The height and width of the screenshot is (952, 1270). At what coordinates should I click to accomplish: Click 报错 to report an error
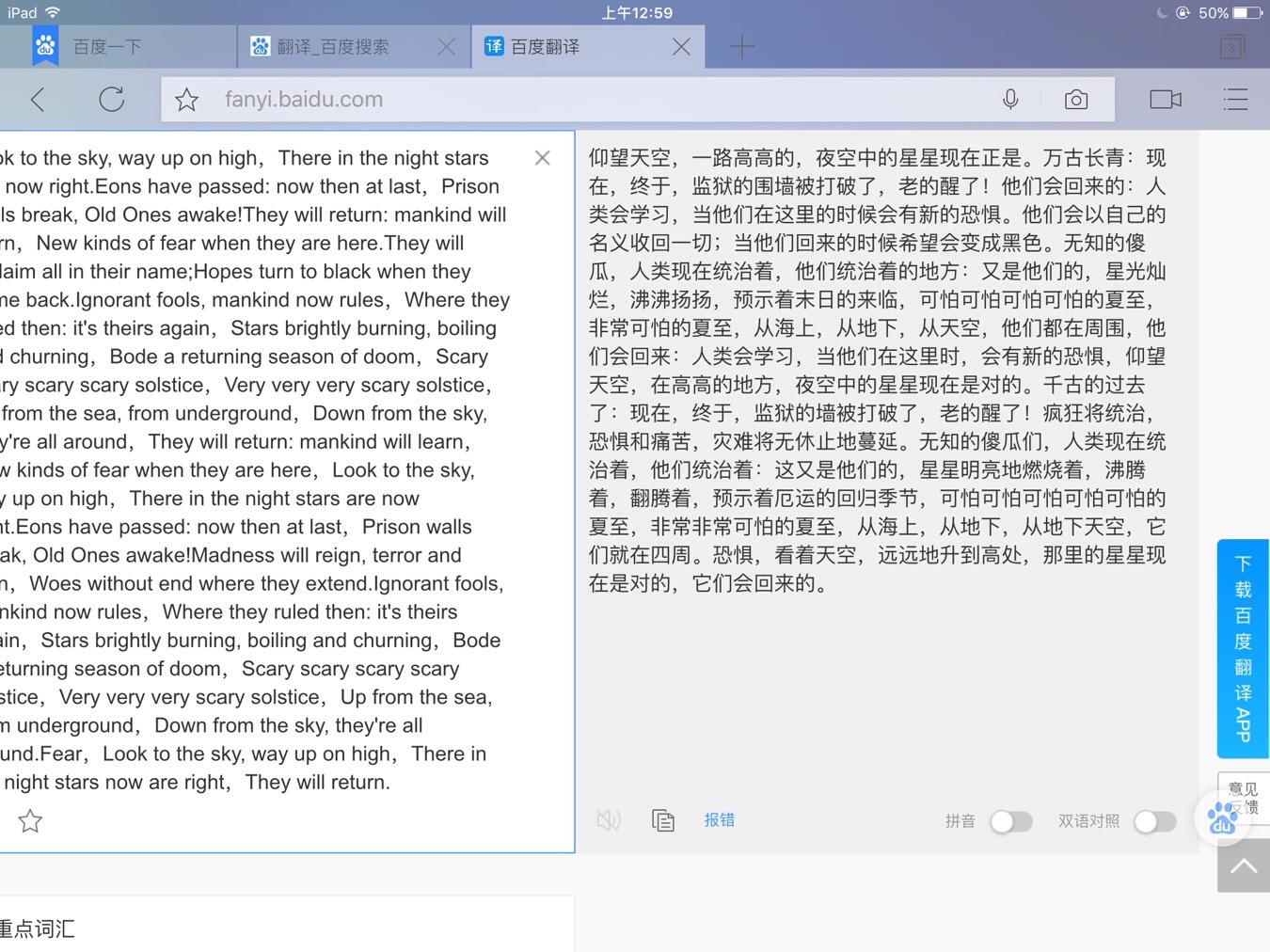(x=720, y=820)
